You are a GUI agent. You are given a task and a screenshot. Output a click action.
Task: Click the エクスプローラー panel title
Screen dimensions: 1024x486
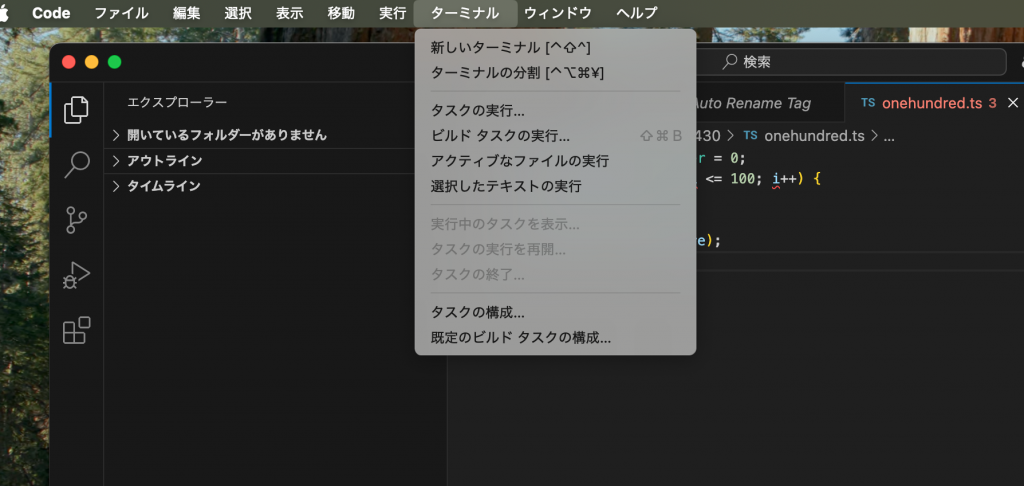coord(177,103)
